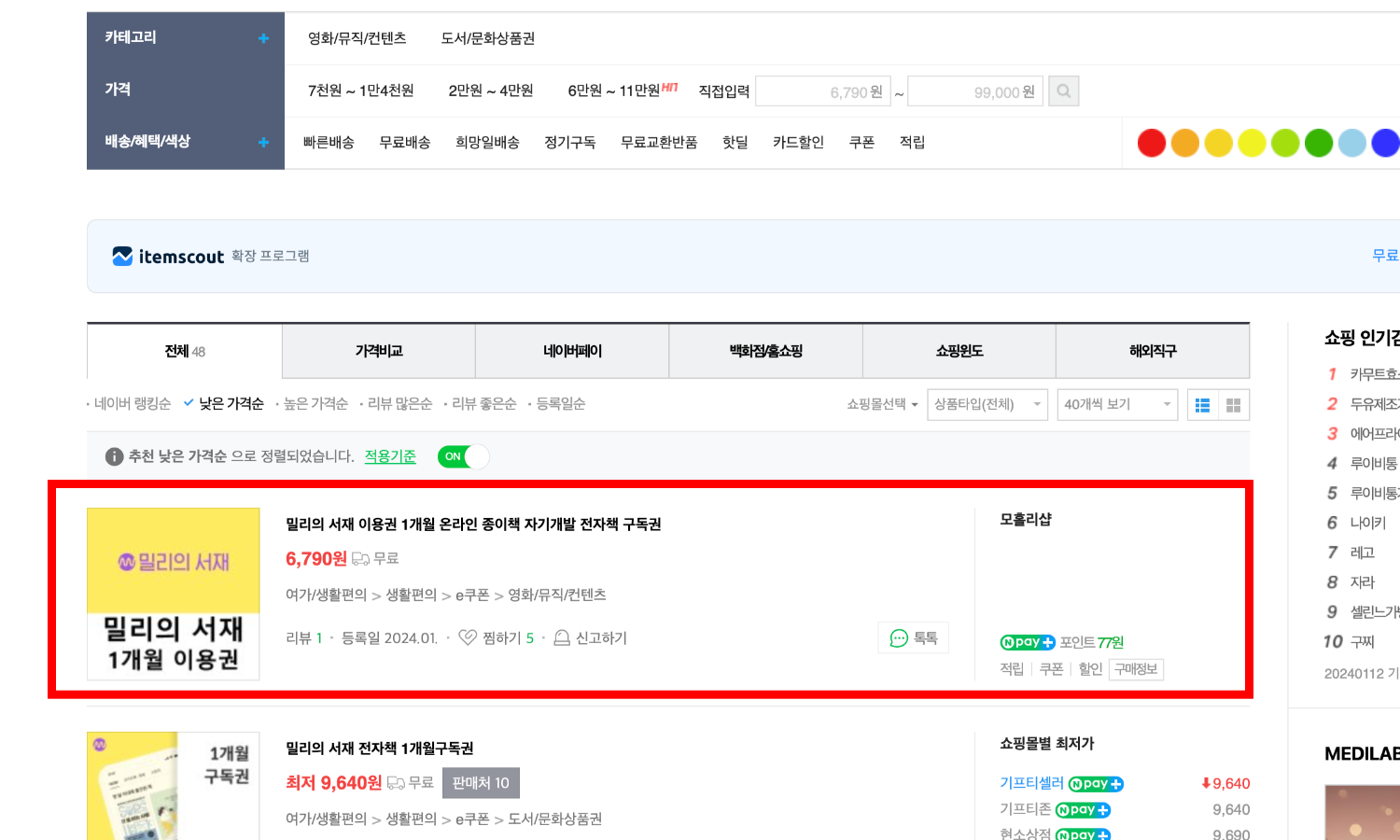Click the itemscout logo icon
This screenshot has width=1400, height=840.
tap(122, 256)
